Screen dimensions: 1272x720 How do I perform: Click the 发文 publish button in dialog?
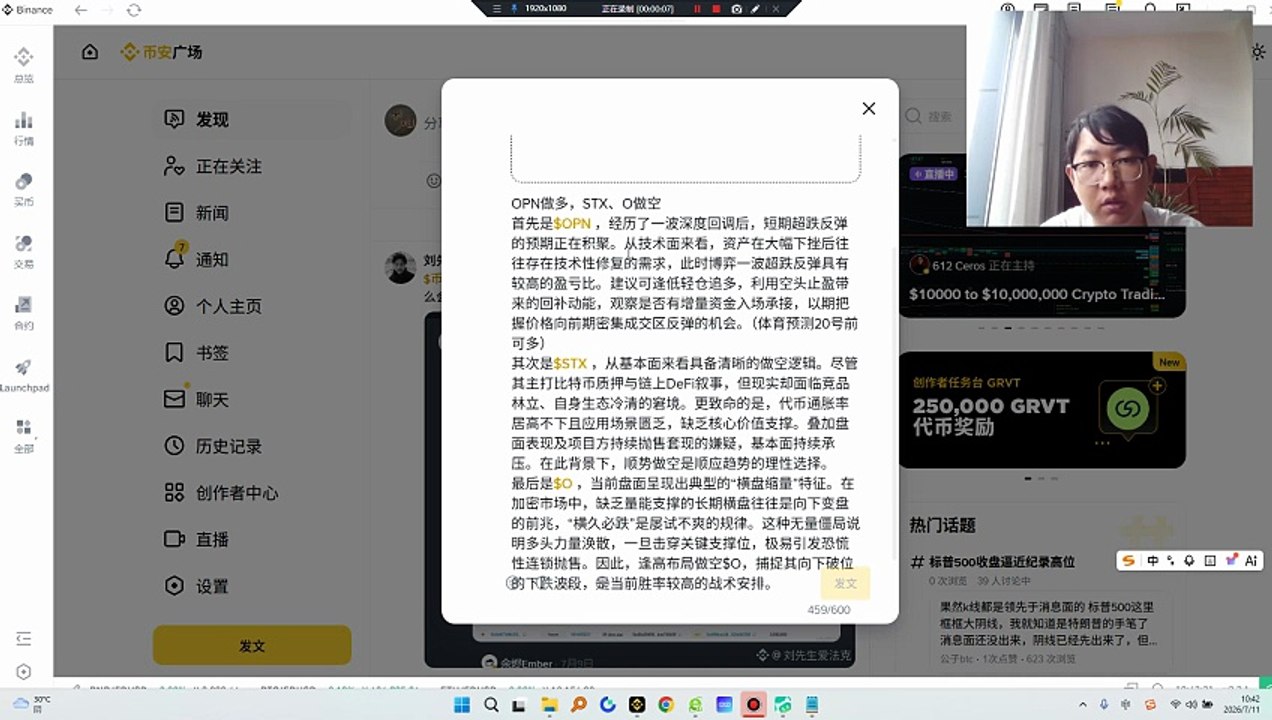(x=845, y=583)
